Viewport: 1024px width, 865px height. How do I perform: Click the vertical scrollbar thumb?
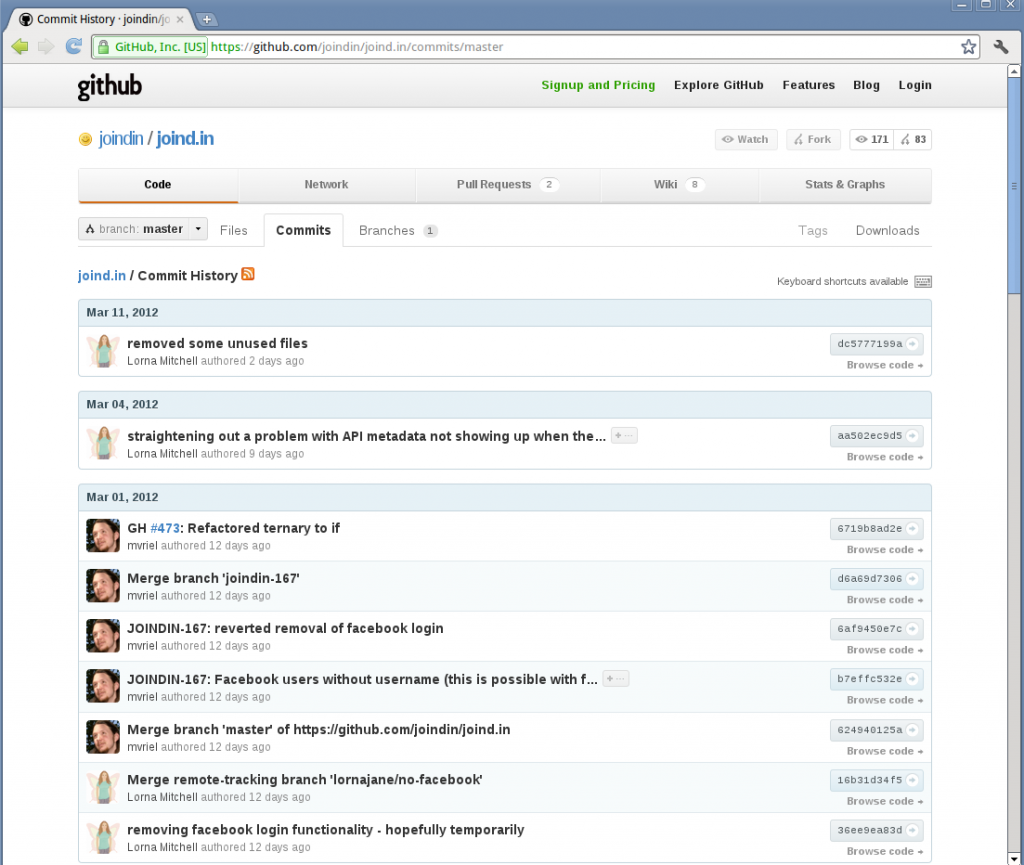[1014, 186]
